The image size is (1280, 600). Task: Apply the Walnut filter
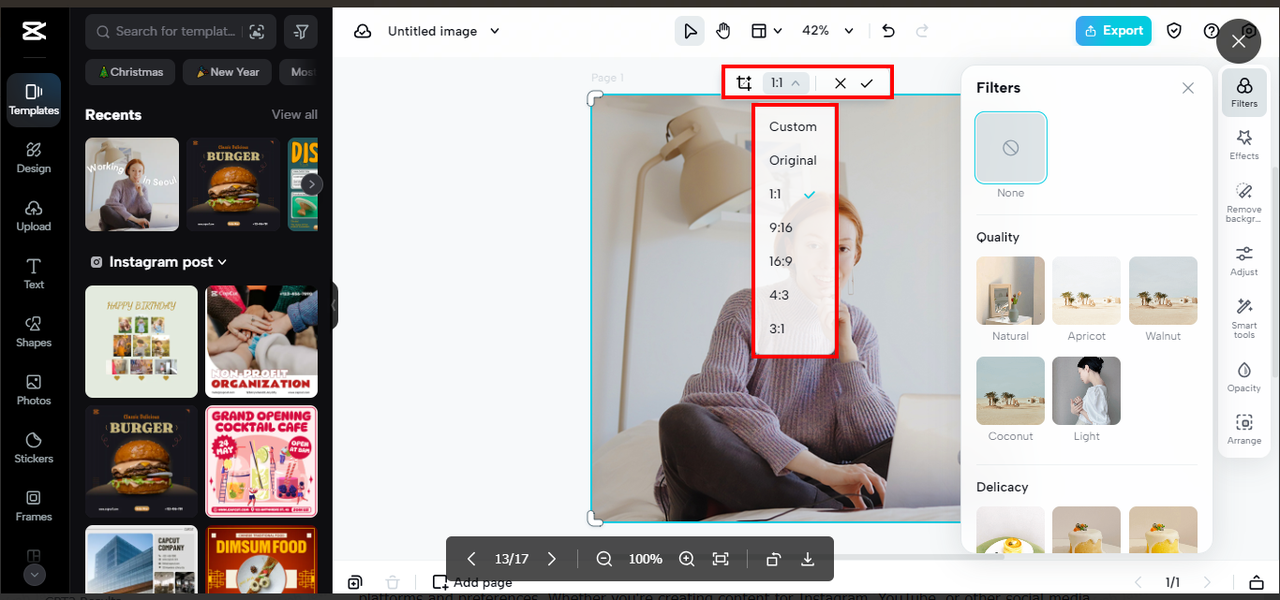tap(1163, 291)
